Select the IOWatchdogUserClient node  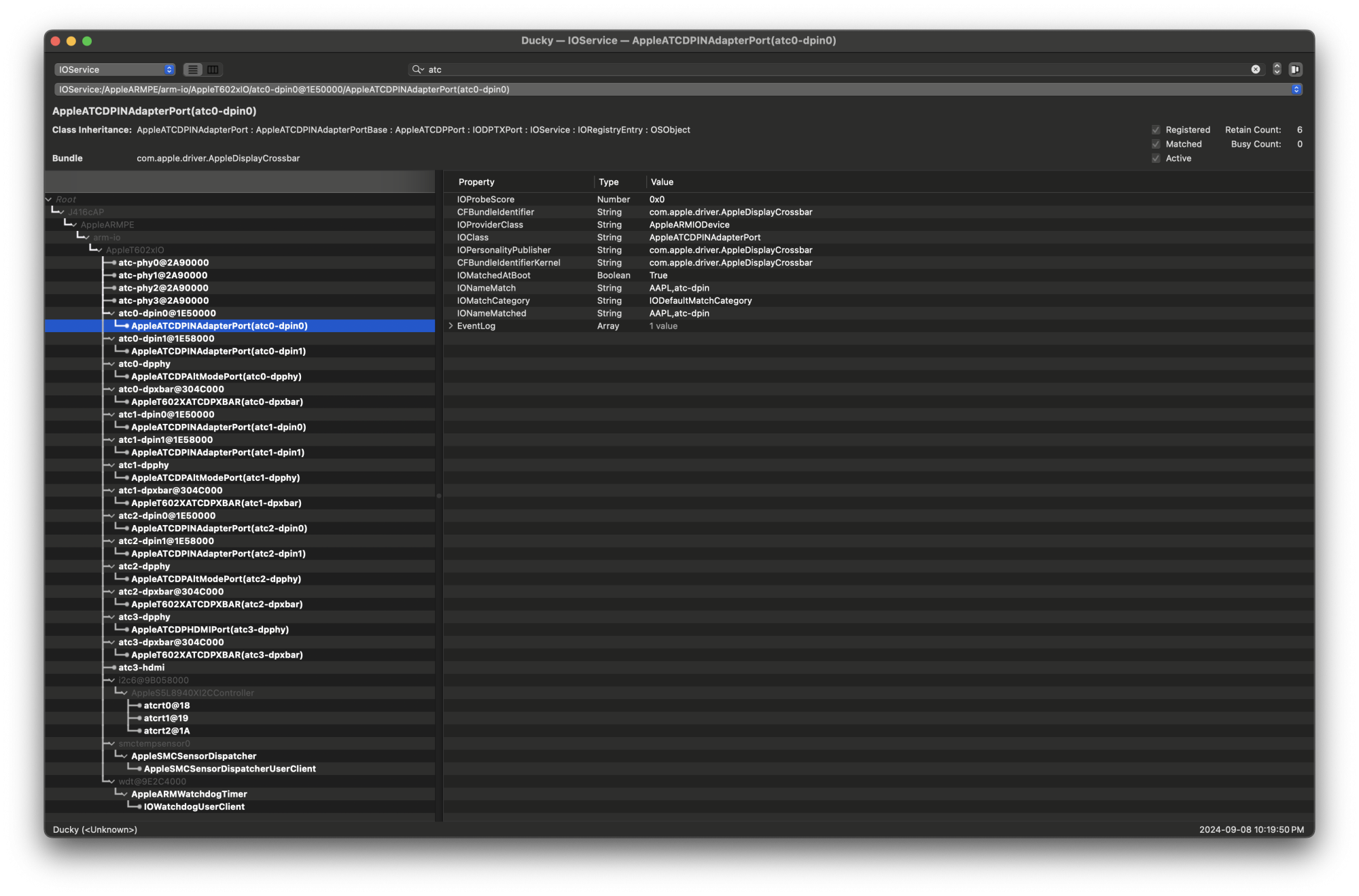point(192,806)
